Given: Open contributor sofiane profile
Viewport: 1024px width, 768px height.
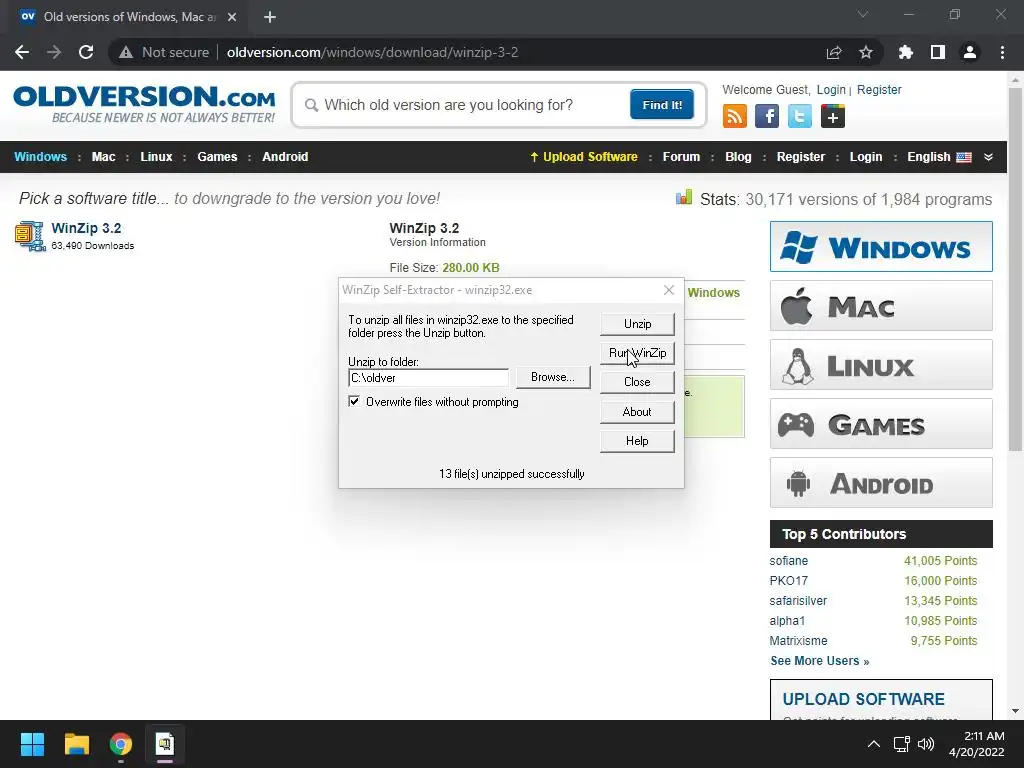Looking at the screenshot, I should pos(788,561).
